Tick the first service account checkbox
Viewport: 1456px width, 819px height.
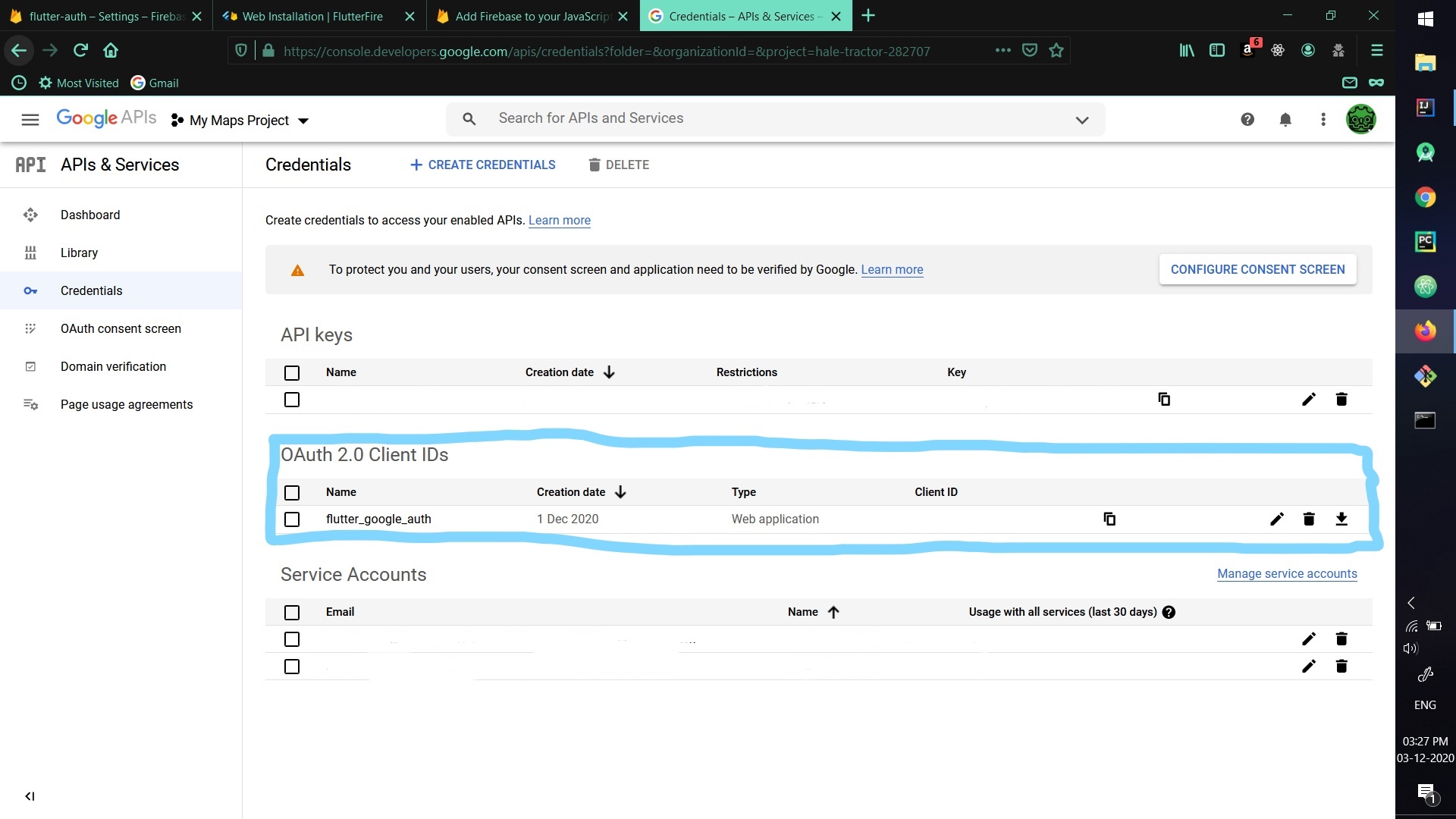click(x=292, y=639)
